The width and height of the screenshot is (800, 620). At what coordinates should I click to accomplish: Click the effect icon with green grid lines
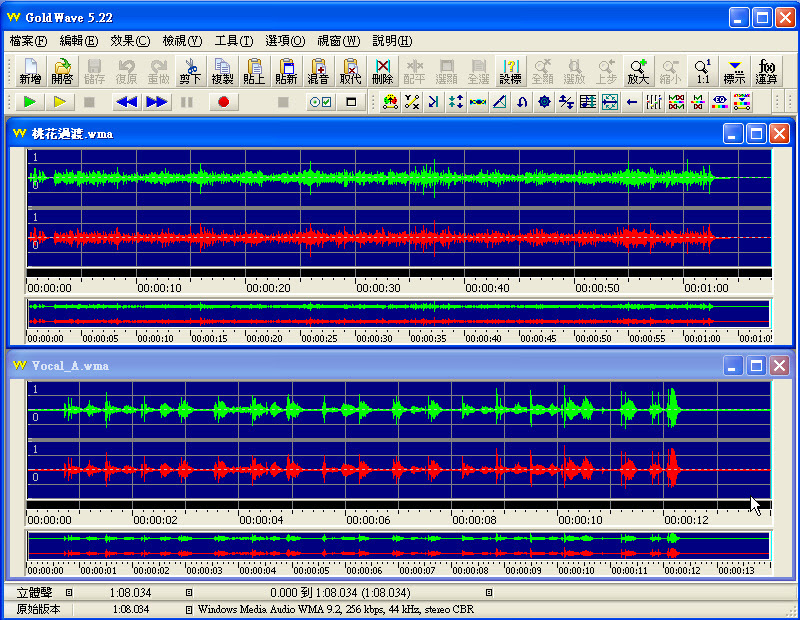click(x=610, y=102)
